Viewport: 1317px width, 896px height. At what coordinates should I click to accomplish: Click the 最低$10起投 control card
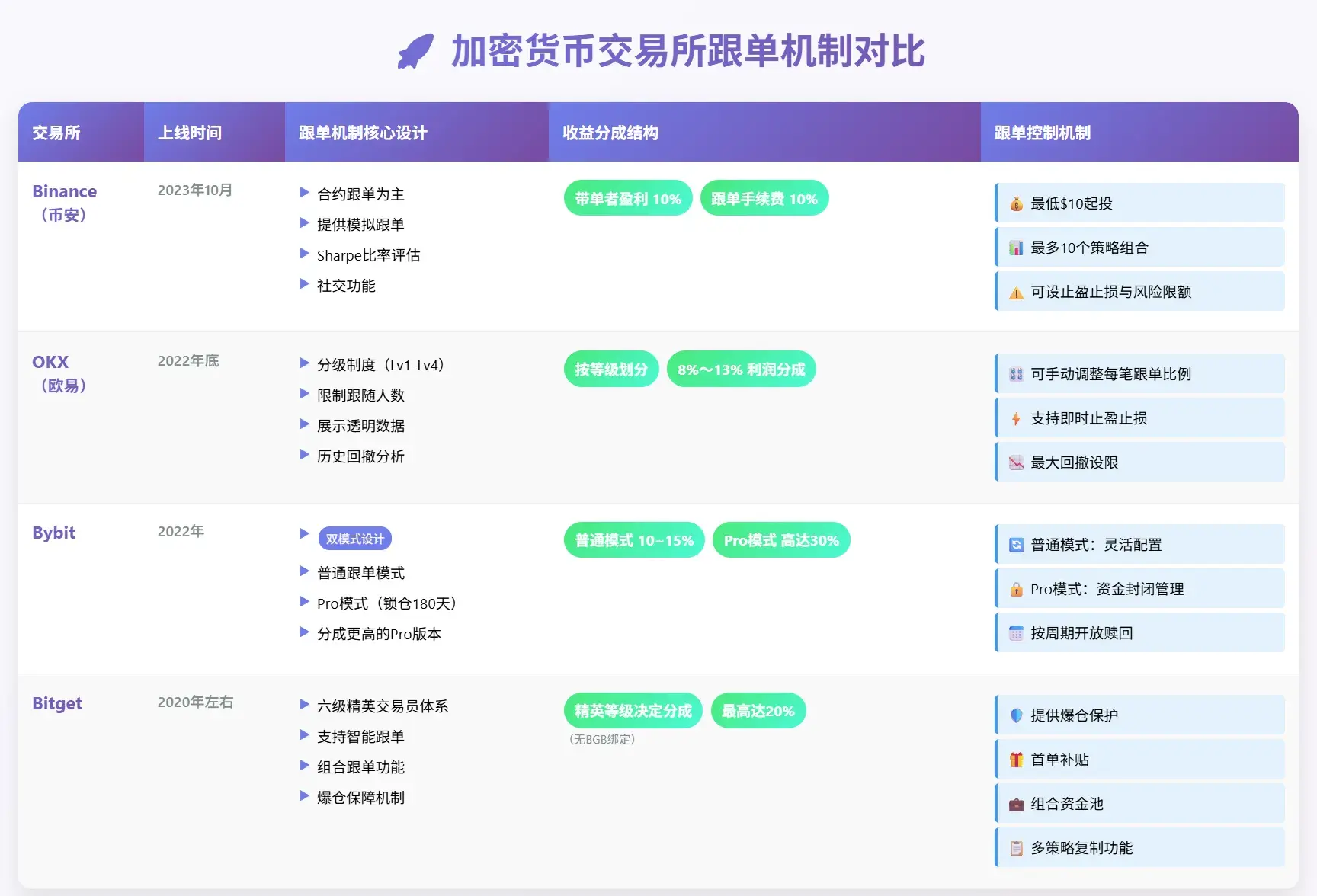click(x=1139, y=203)
